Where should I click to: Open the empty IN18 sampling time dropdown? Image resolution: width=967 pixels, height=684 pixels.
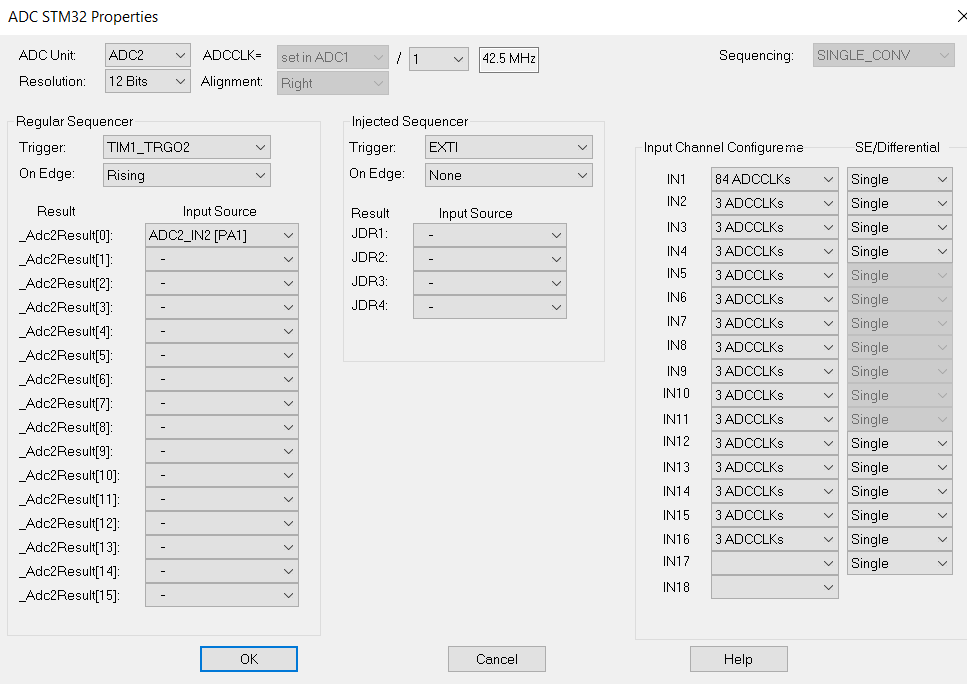[x=775, y=588]
